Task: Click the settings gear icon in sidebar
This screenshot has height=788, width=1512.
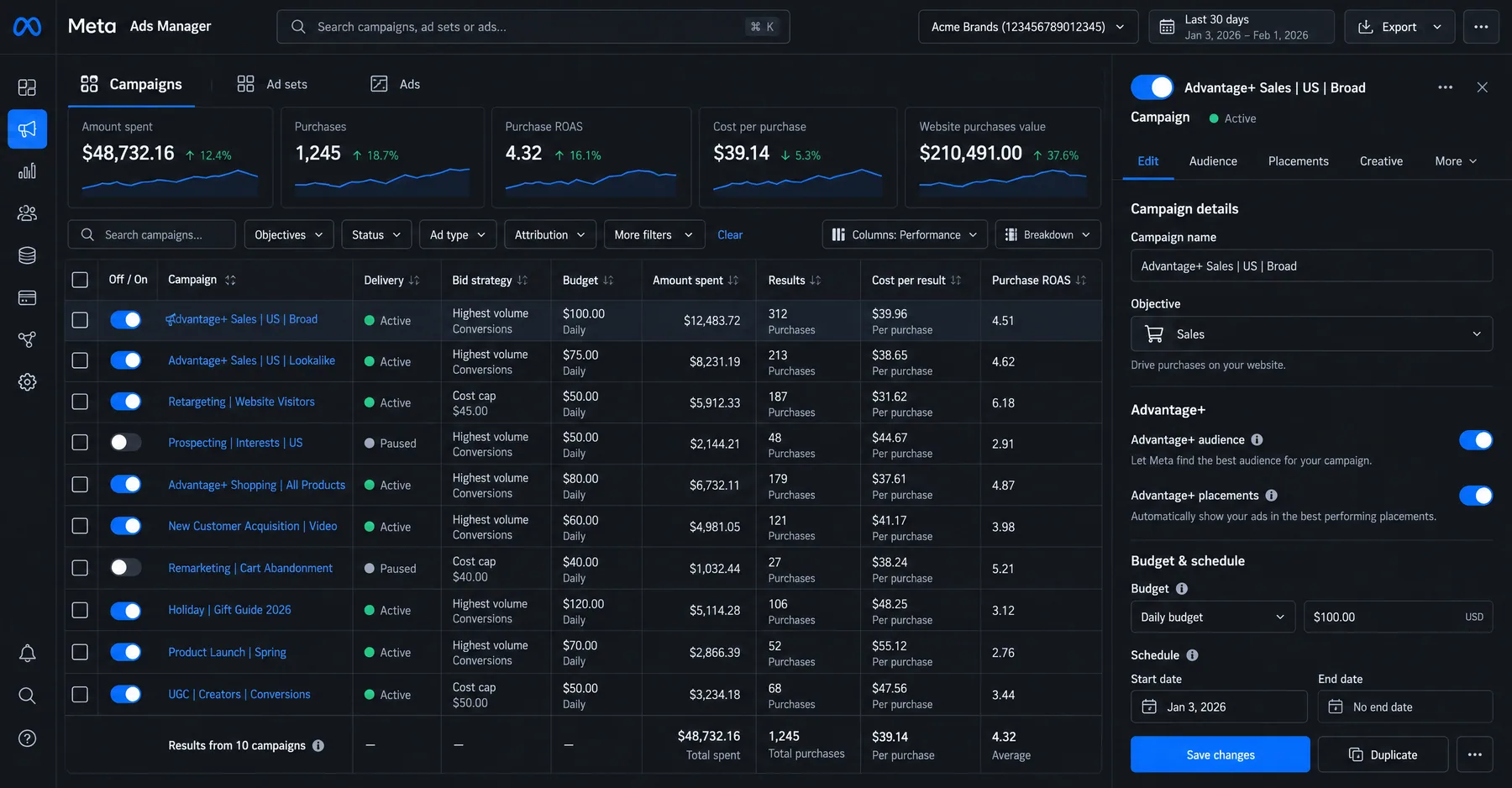Action: pyautogui.click(x=27, y=382)
